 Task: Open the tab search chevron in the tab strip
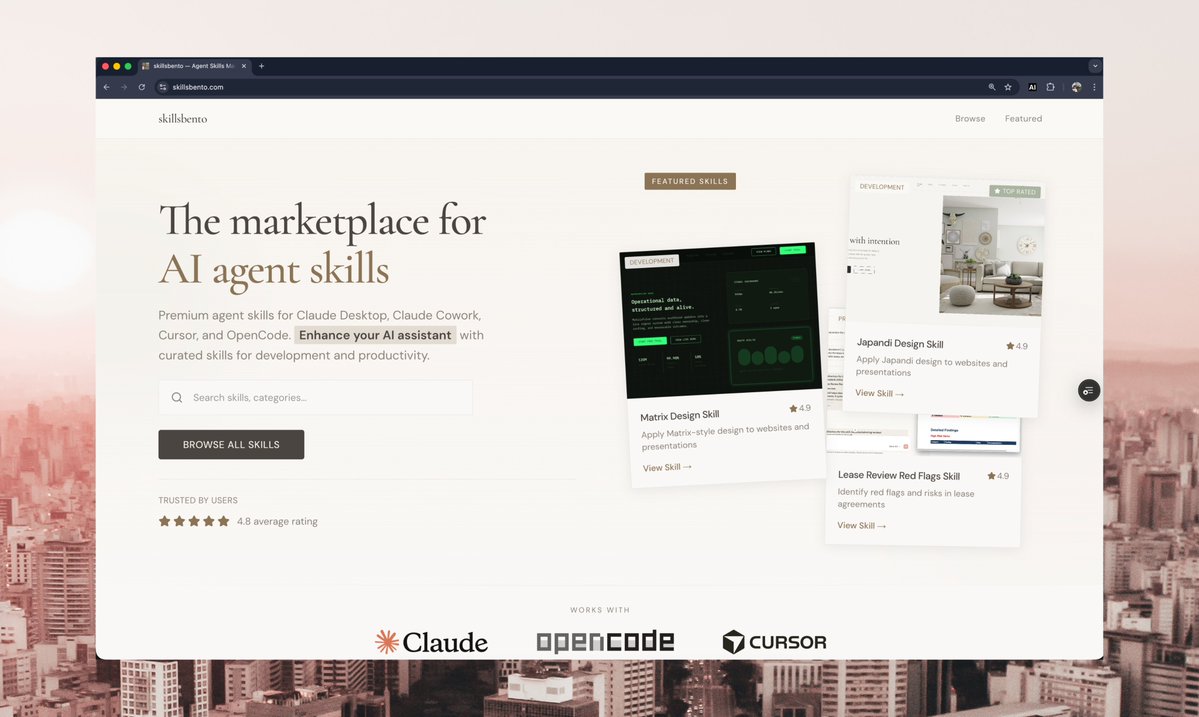(1095, 65)
